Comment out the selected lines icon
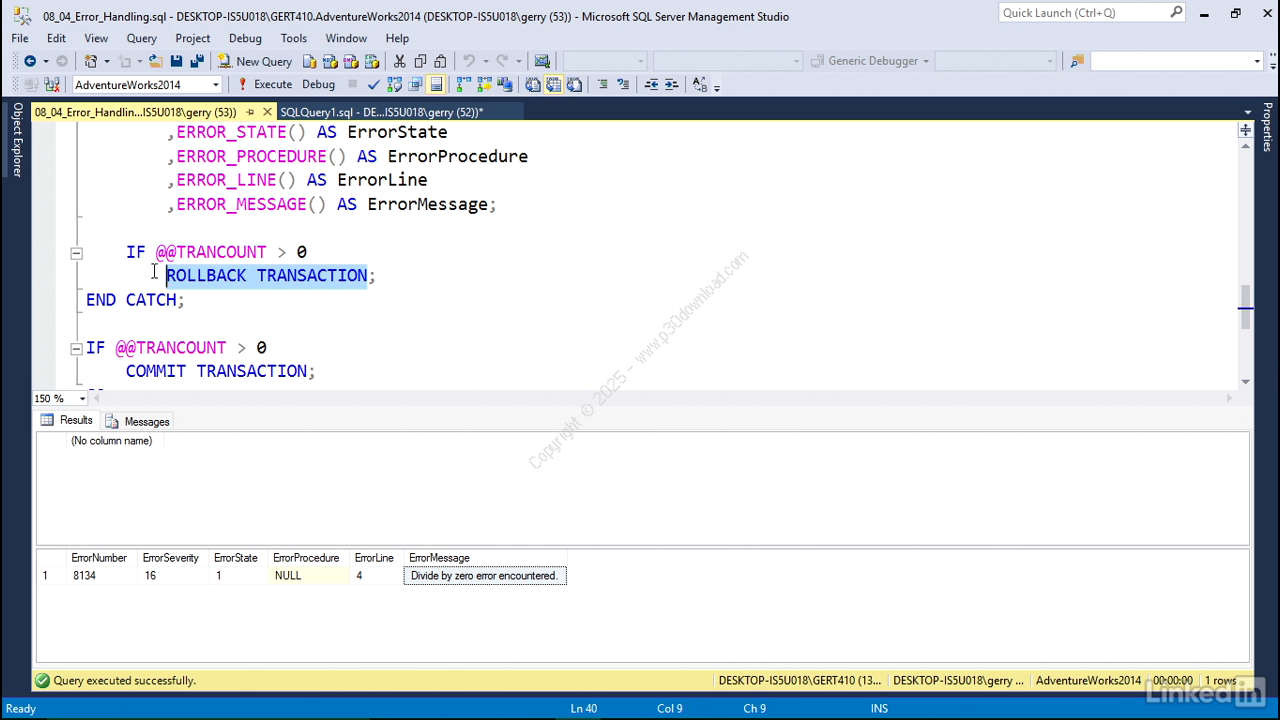The image size is (1280, 720). click(x=602, y=84)
